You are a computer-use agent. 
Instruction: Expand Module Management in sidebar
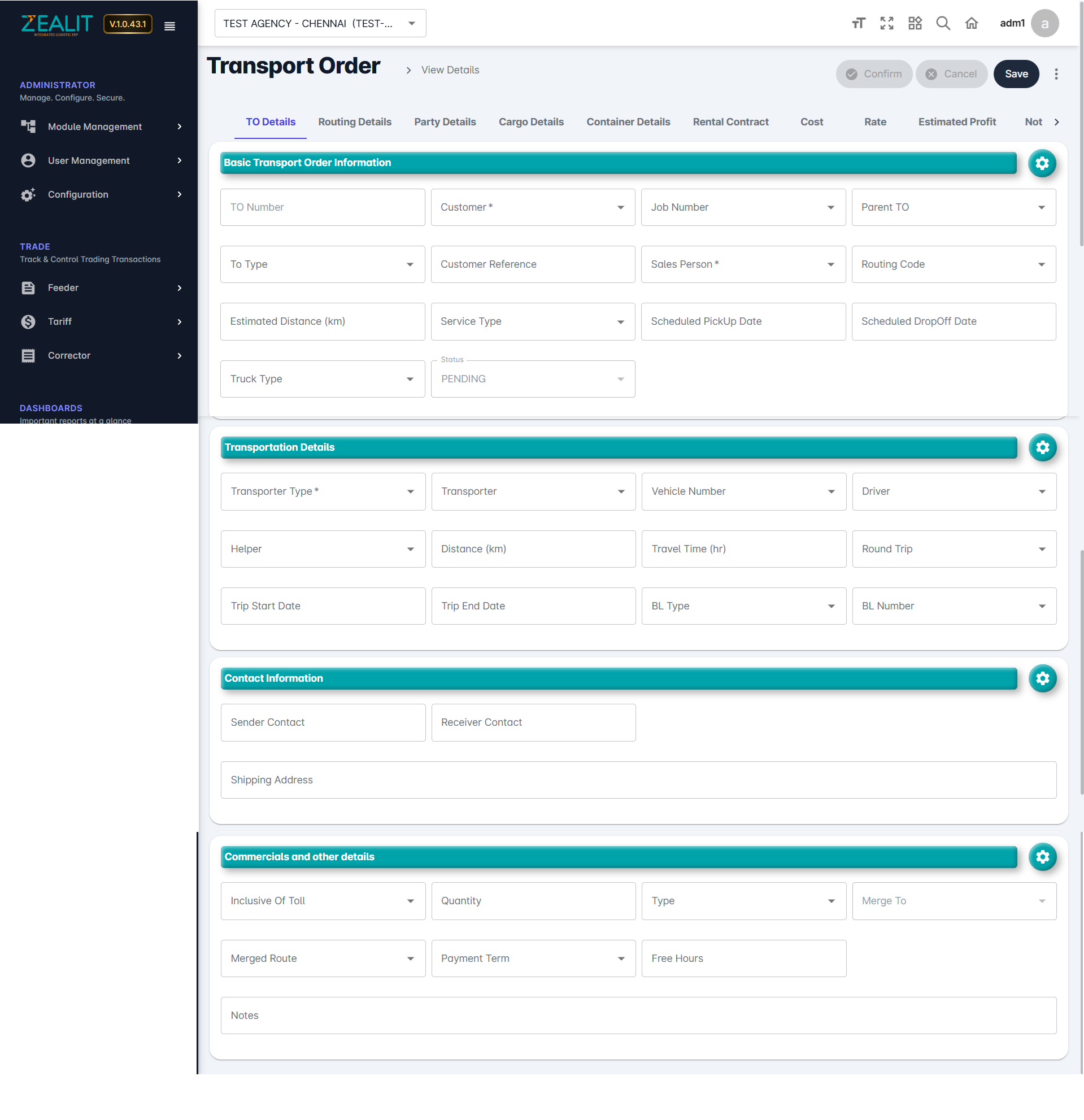coord(101,127)
